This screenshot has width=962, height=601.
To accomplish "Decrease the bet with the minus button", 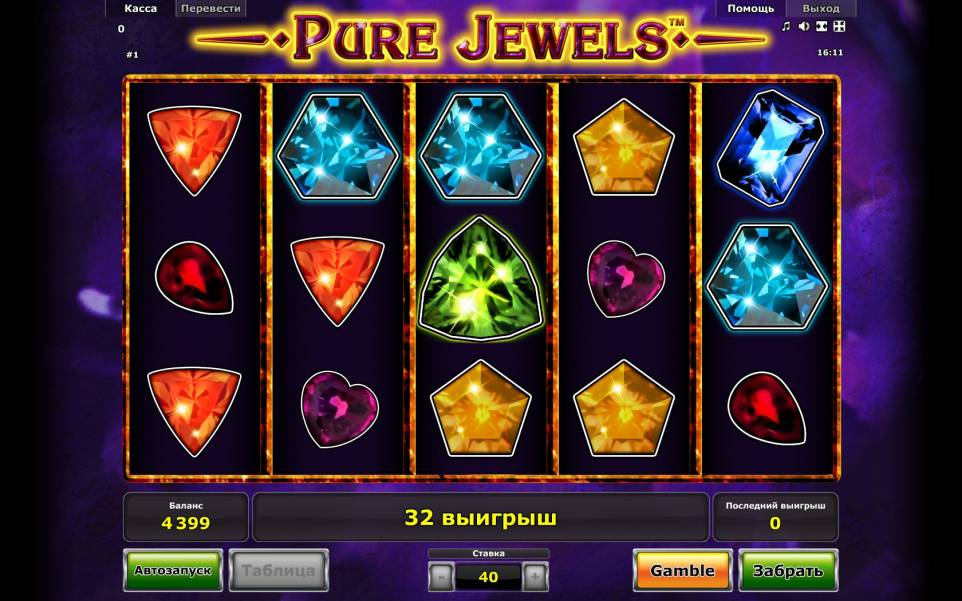I will click(441, 577).
